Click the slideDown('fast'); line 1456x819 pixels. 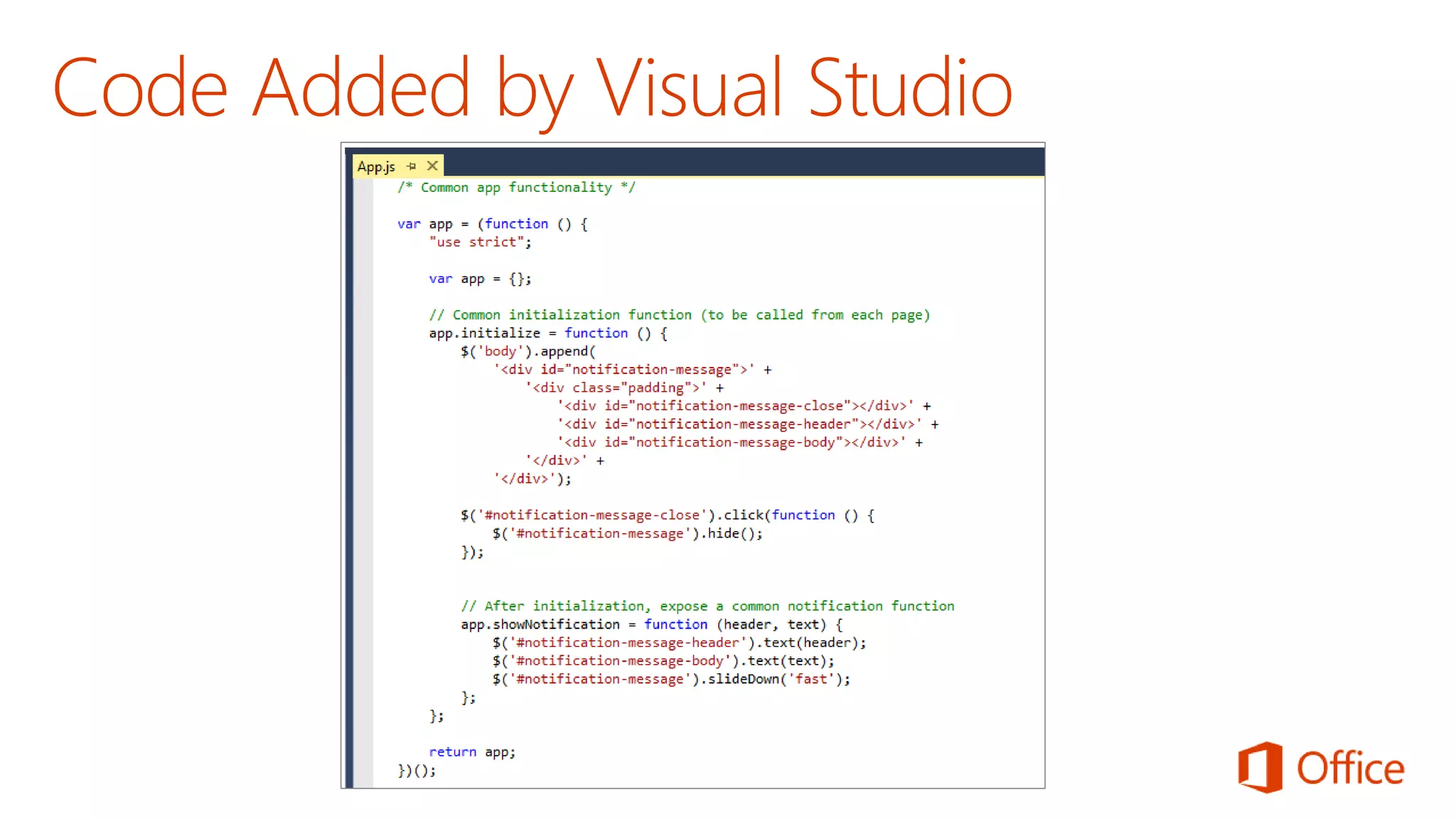[x=671, y=679]
